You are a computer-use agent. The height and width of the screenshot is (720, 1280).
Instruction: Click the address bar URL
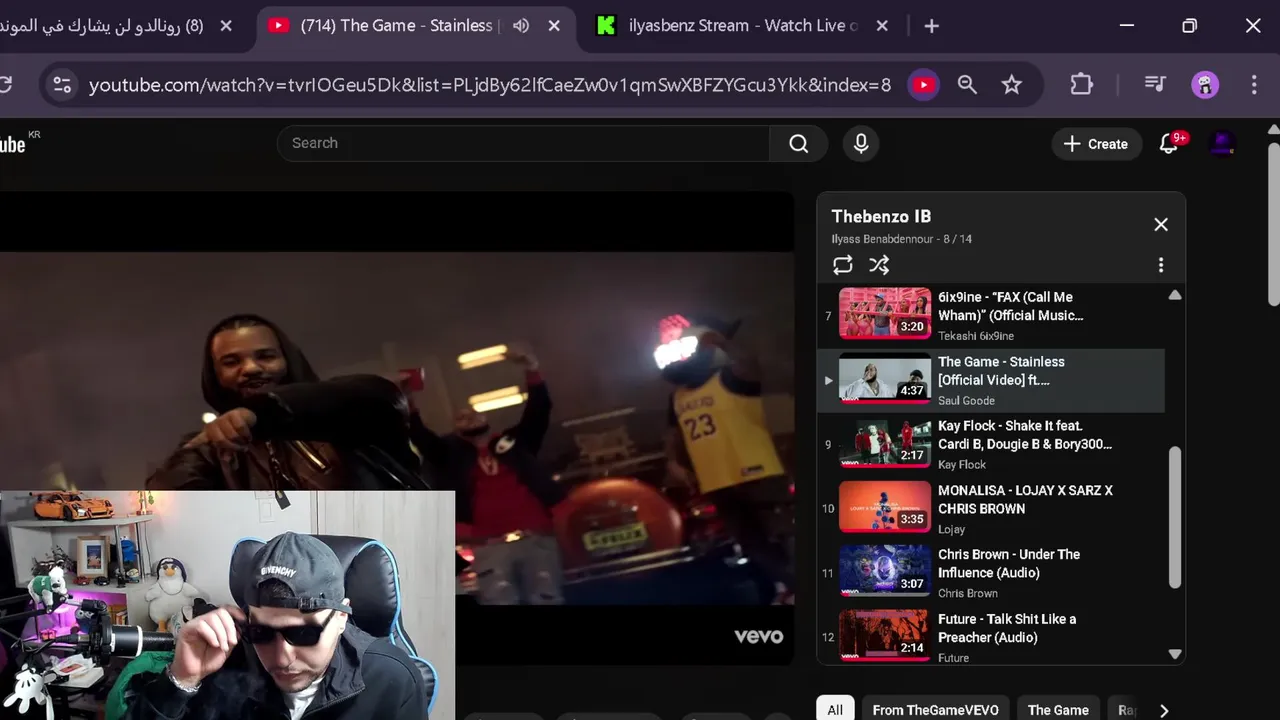point(490,85)
